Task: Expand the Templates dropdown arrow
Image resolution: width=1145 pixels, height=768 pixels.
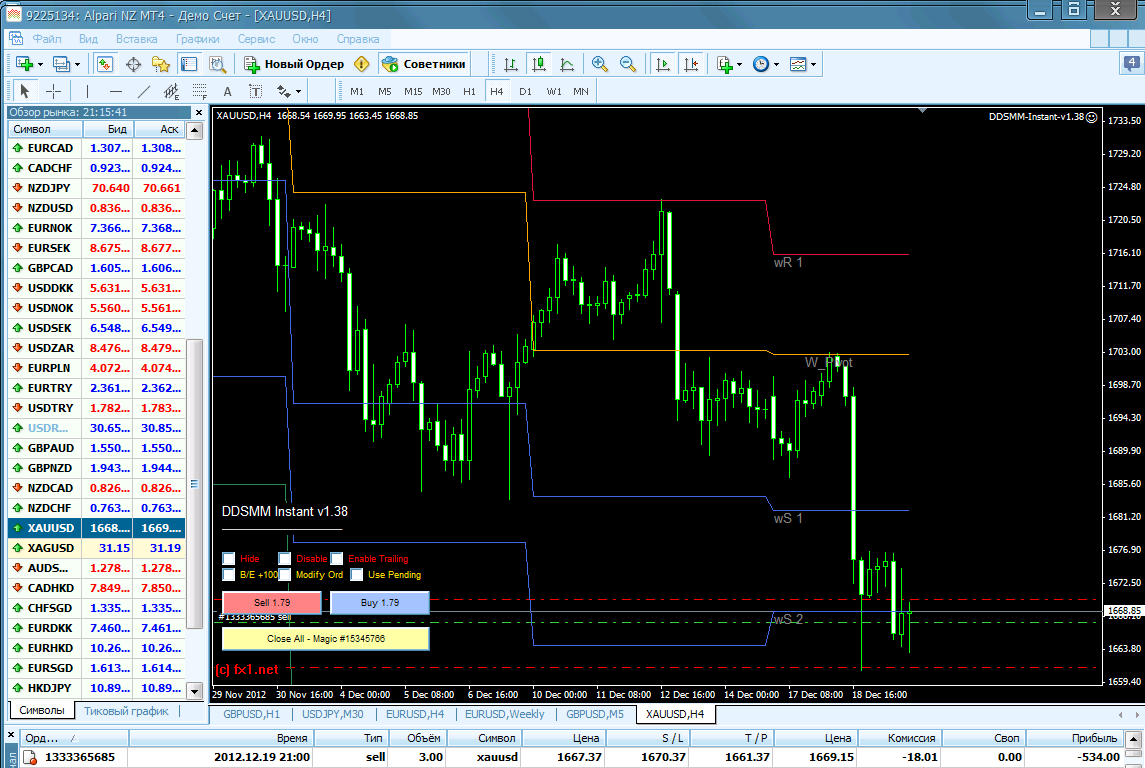Action: click(813, 64)
